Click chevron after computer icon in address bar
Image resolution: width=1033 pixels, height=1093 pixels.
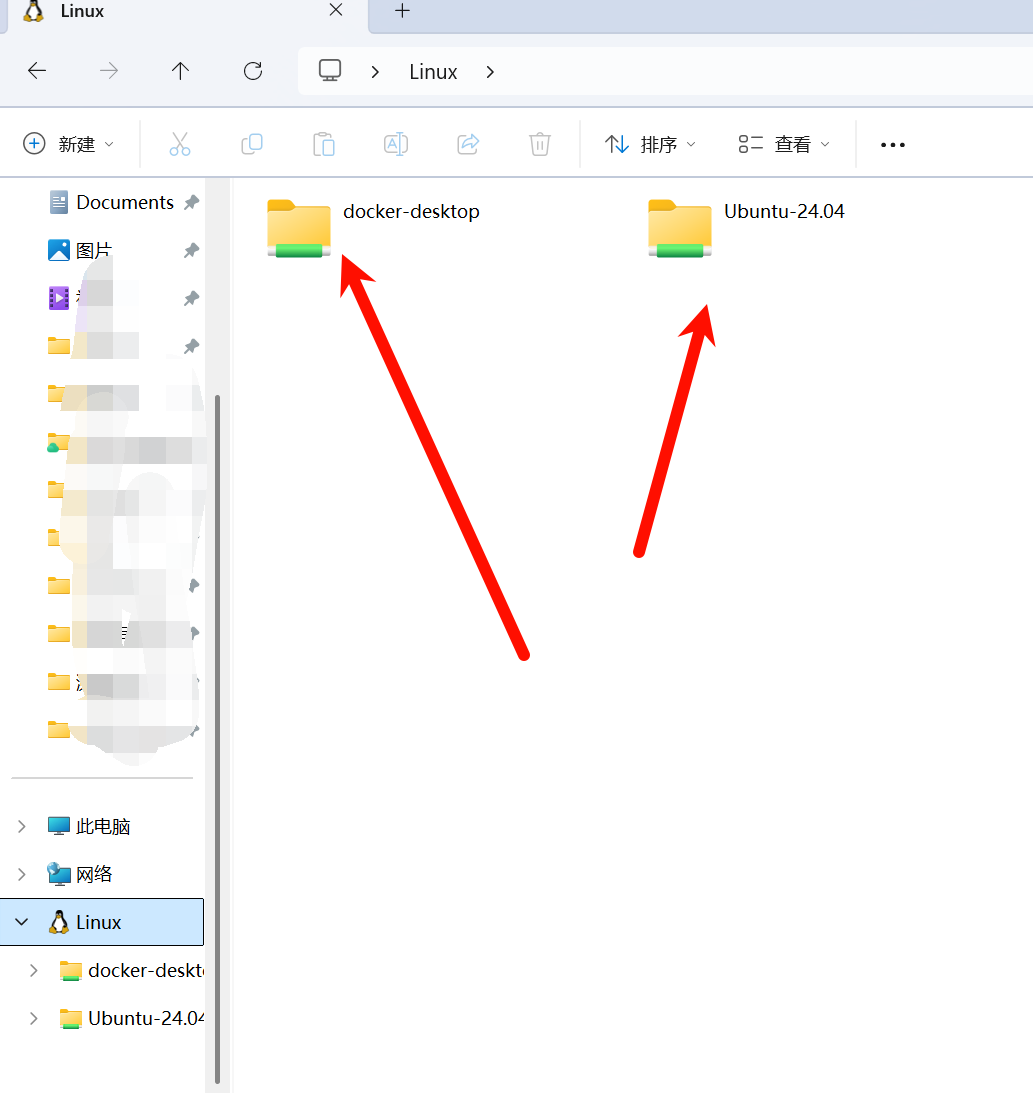375,72
